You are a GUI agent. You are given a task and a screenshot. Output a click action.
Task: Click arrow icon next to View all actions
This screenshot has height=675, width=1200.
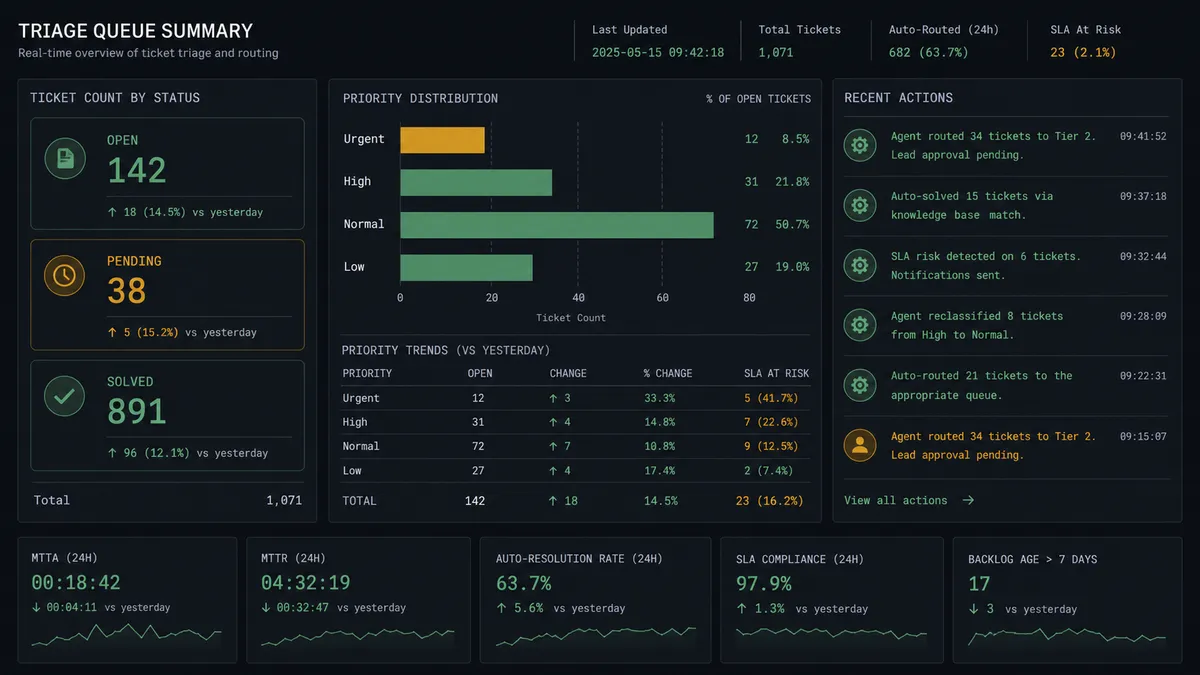click(968, 500)
